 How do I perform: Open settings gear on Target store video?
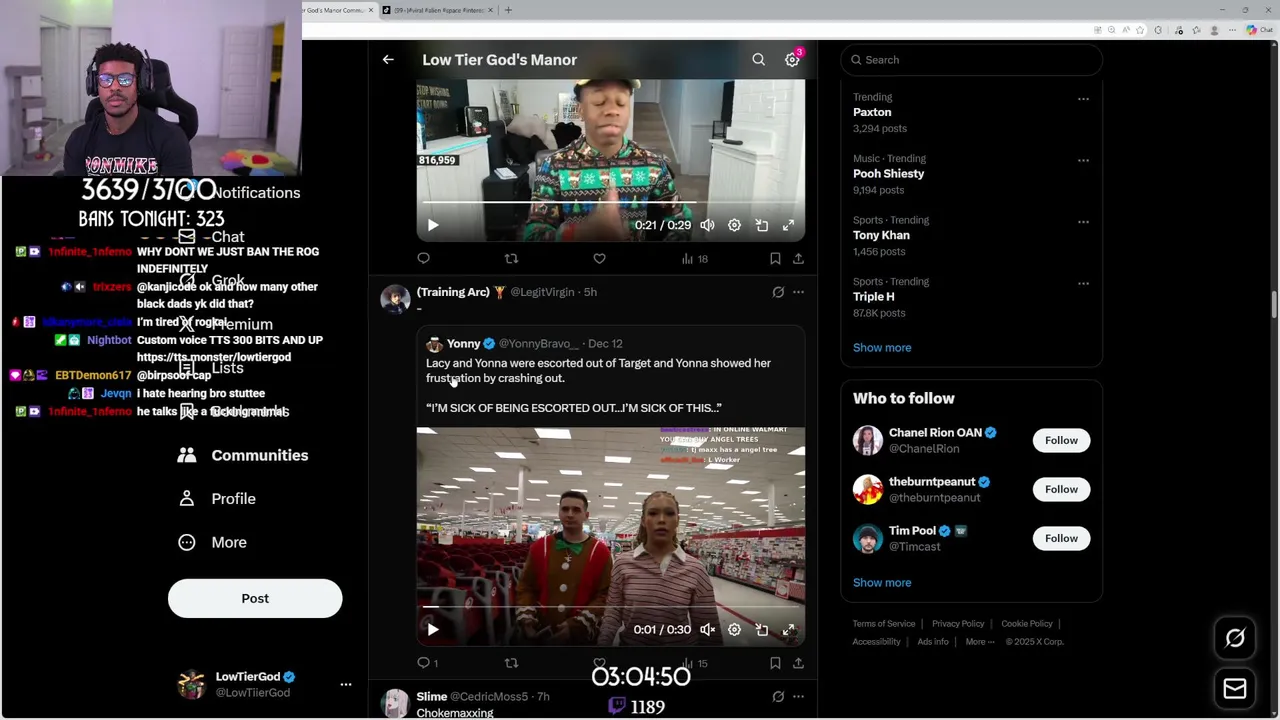click(x=734, y=630)
